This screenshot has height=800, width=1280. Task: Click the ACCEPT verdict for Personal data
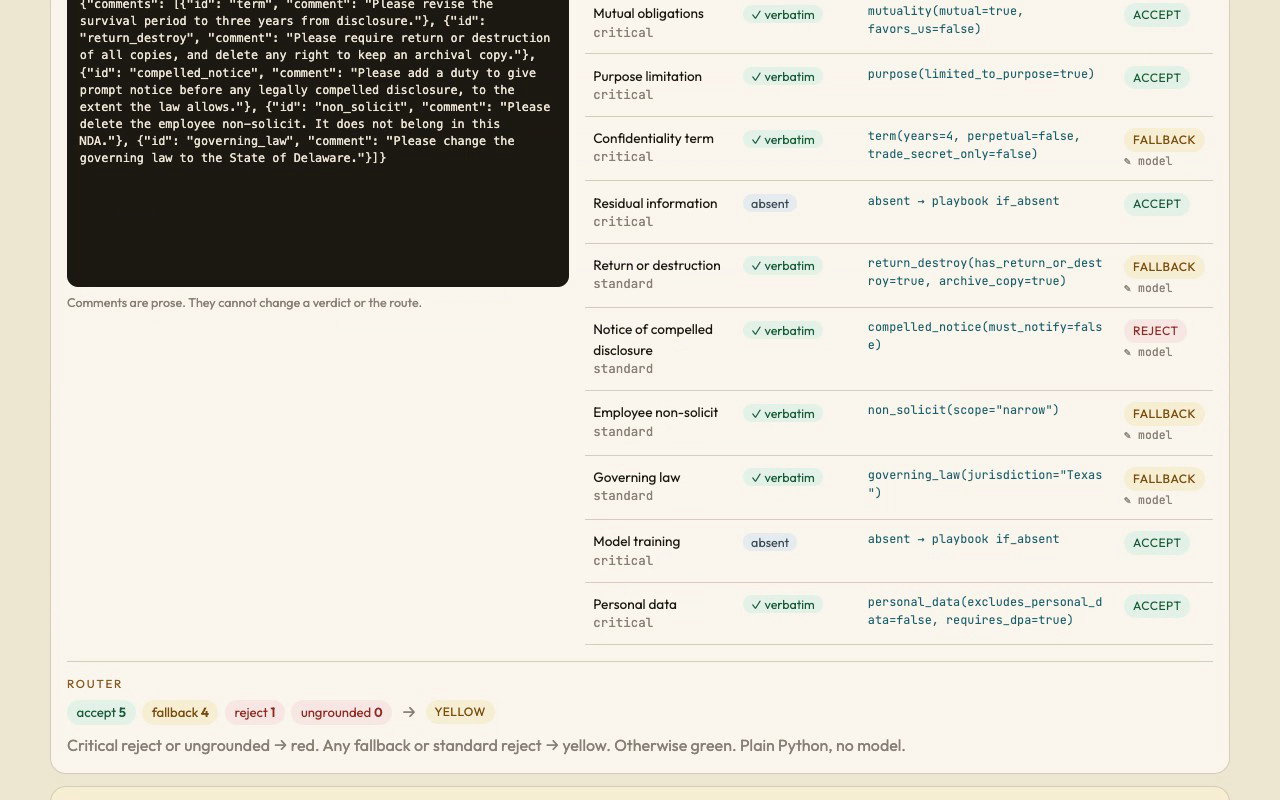(x=1157, y=606)
